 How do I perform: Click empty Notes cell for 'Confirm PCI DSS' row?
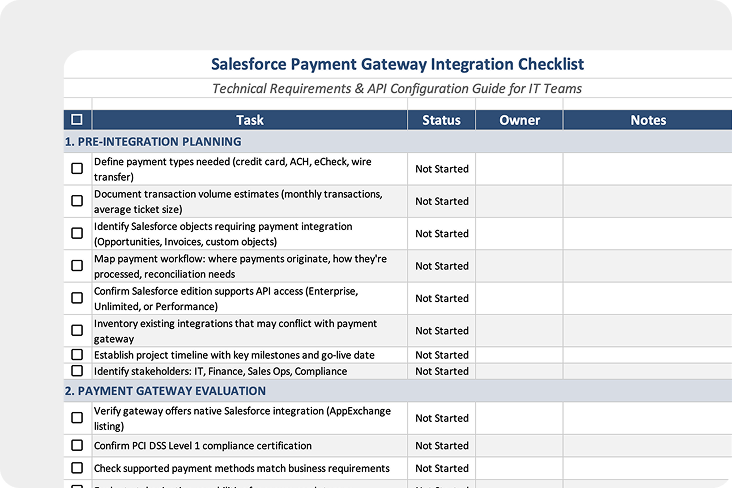tap(648, 446)
